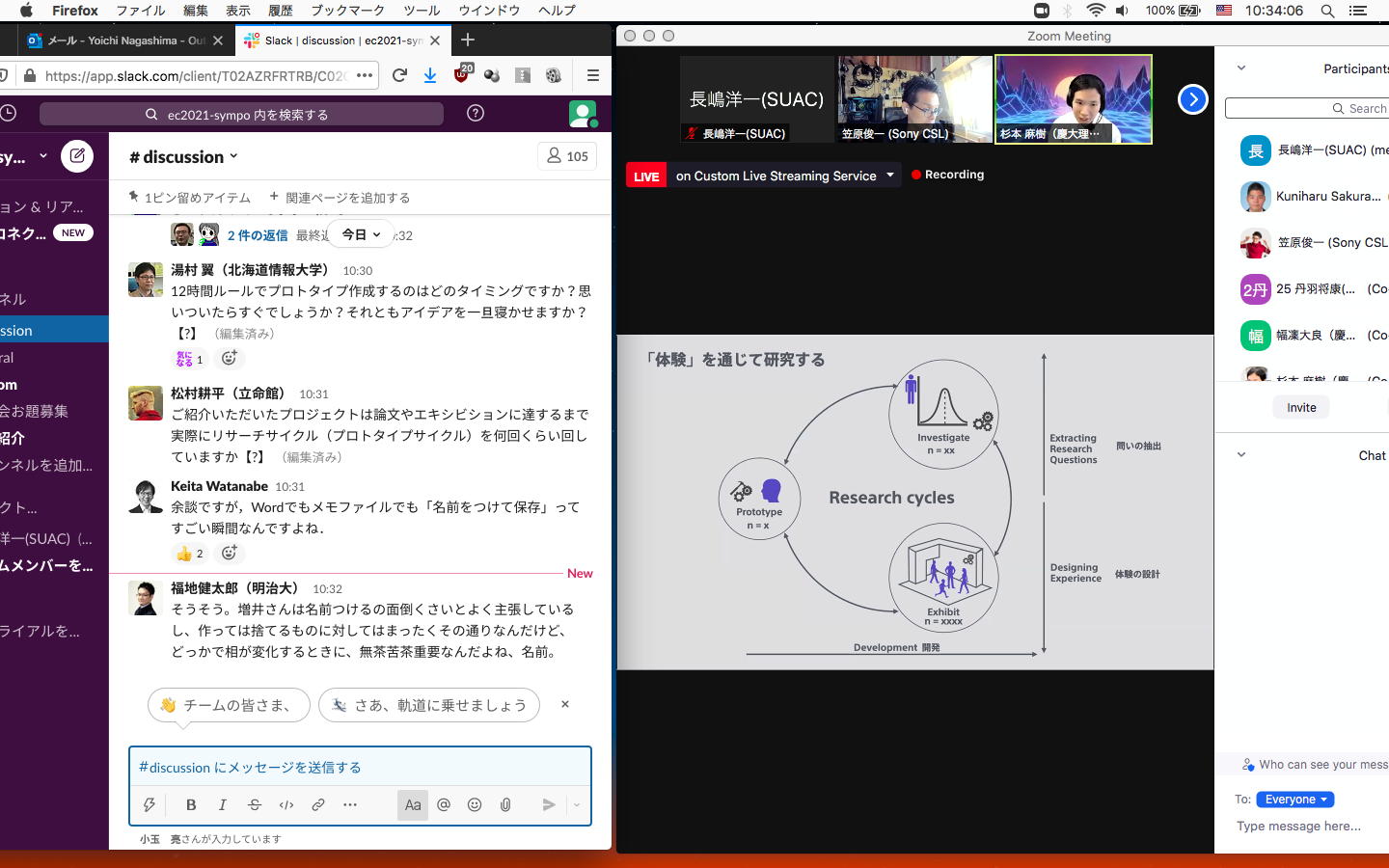This screenshot has width=1389, height=868.
Task: Choose the チームの皆さま suggestion chip
Action: pyautogui.click(x=229, y=705)
